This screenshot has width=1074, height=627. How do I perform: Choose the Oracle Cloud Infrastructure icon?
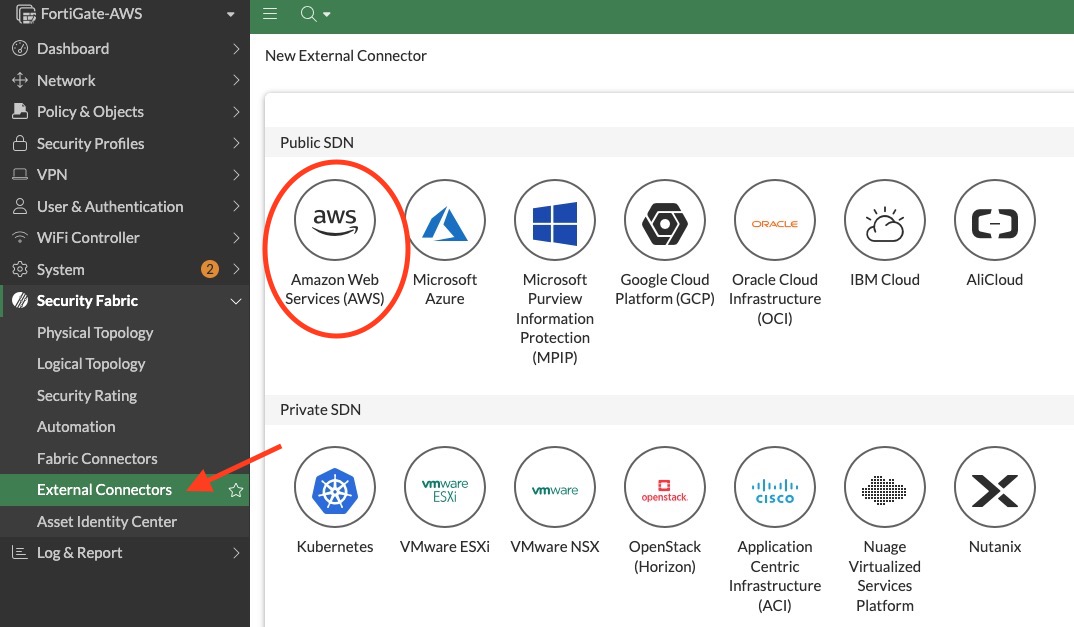775,220
